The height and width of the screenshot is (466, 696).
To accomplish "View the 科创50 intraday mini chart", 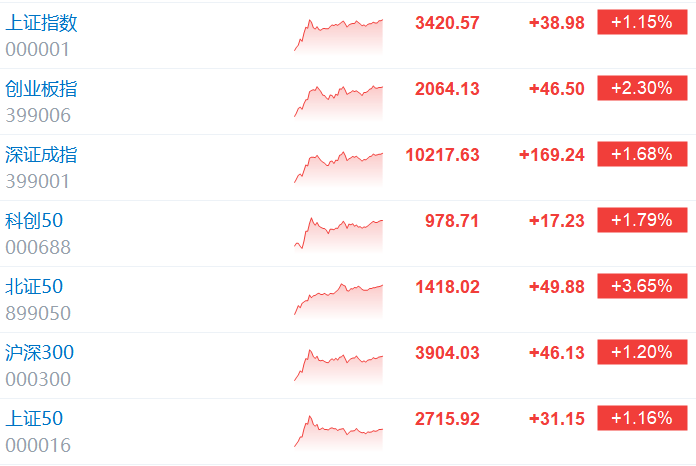I will coord(338,234).
